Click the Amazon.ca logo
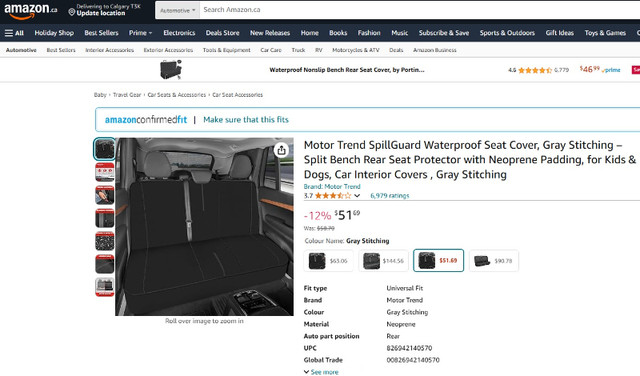Viewport: 640px width, 376px height. [30, 11]
